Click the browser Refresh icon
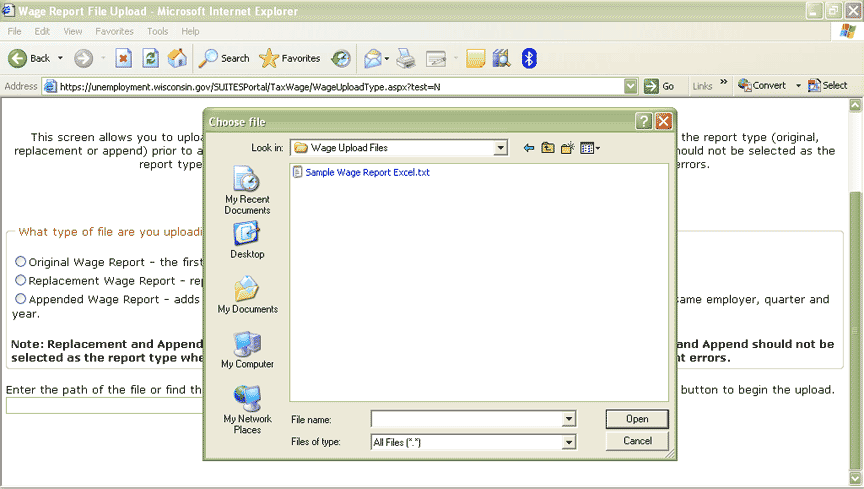This screenshot has height=489, width=864. point(151,58)
